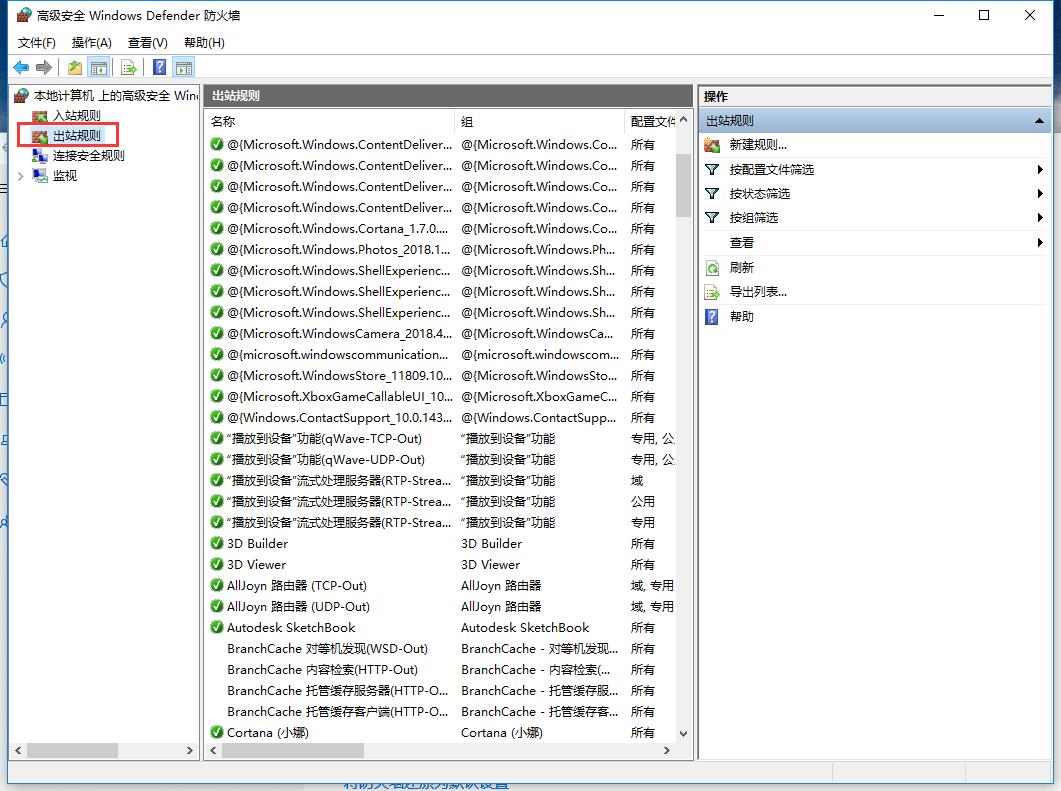1061x791 pixels.
Task: Expand the 监视 tree node
Action: 20,176
